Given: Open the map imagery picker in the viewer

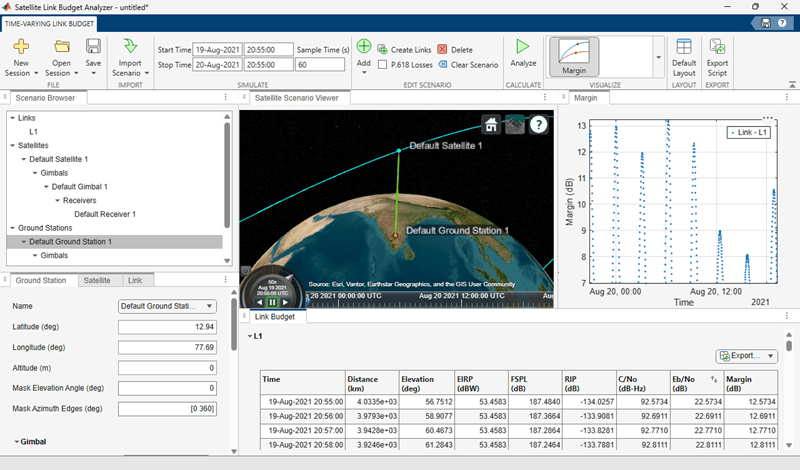Looking at the screenshot, I should click(x=515, y=125).
